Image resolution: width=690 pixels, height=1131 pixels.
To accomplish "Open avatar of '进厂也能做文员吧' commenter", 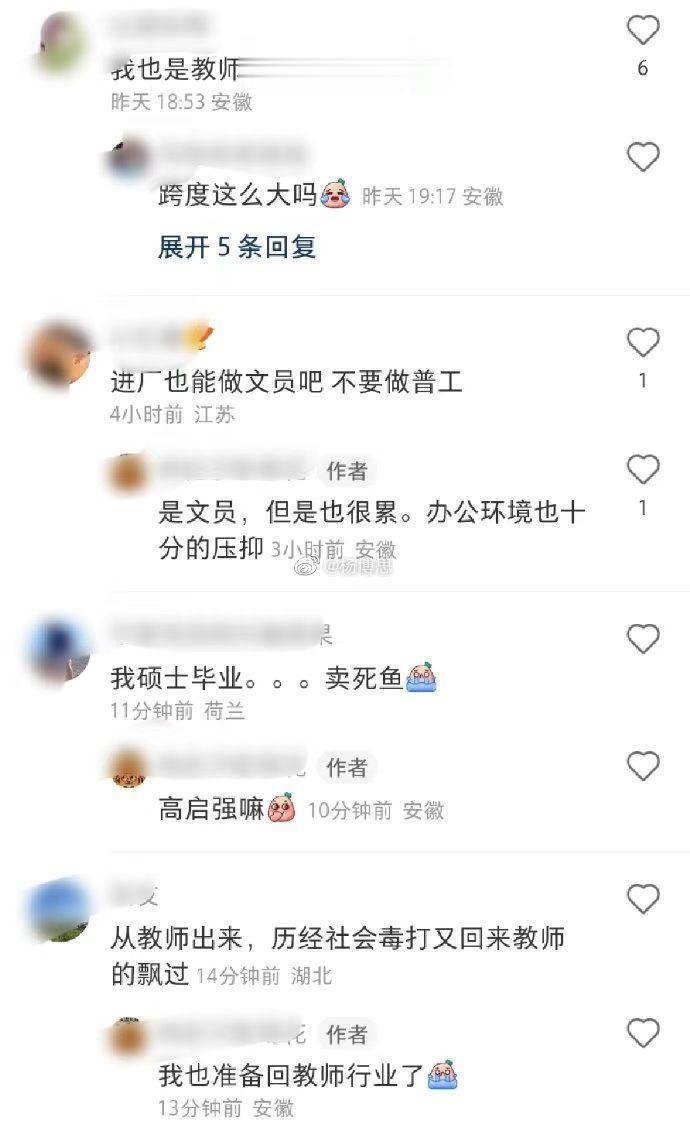I will pyautogui.click(x=59, y=356).
